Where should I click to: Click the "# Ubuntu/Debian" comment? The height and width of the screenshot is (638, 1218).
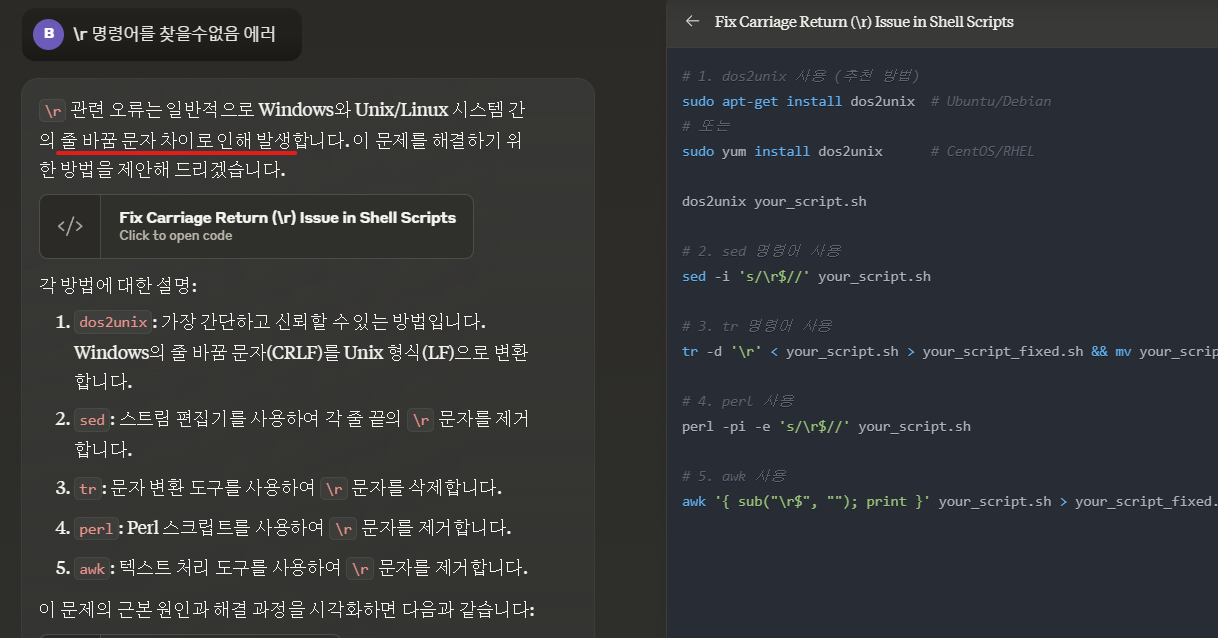click(x=991, y=101)
